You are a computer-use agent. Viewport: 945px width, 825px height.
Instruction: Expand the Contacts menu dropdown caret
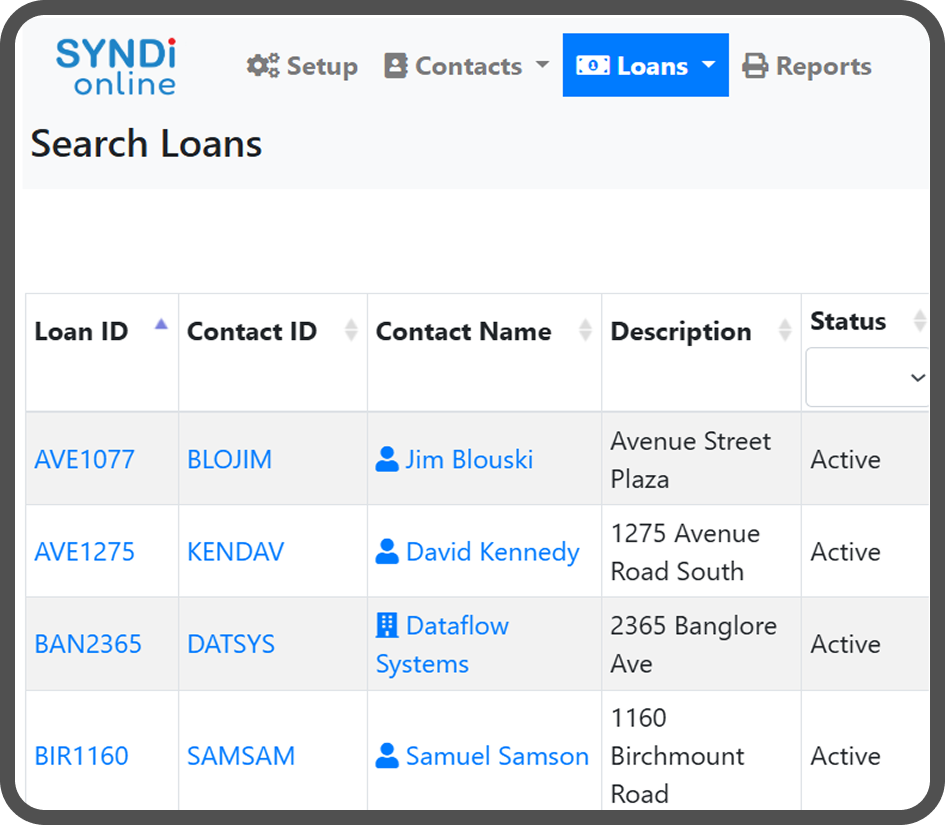click(543, 65)
